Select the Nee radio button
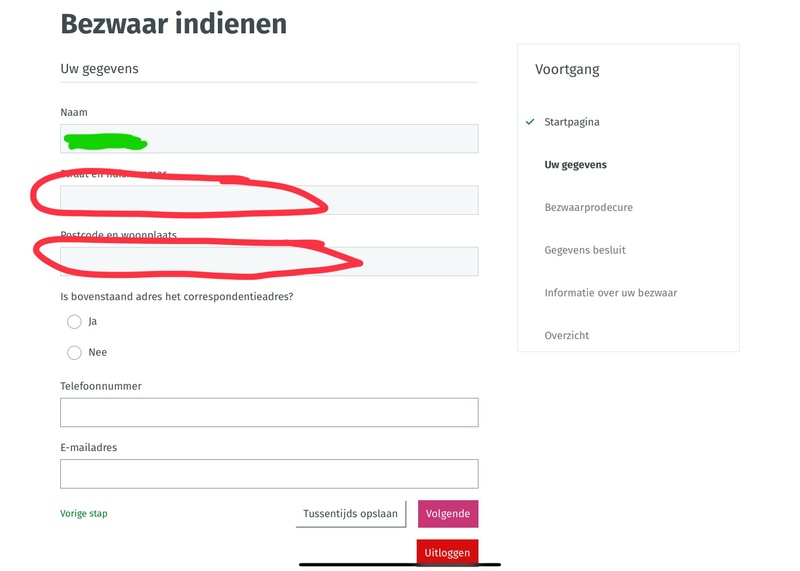Screen dimensions: 800x571 (74, 353)
